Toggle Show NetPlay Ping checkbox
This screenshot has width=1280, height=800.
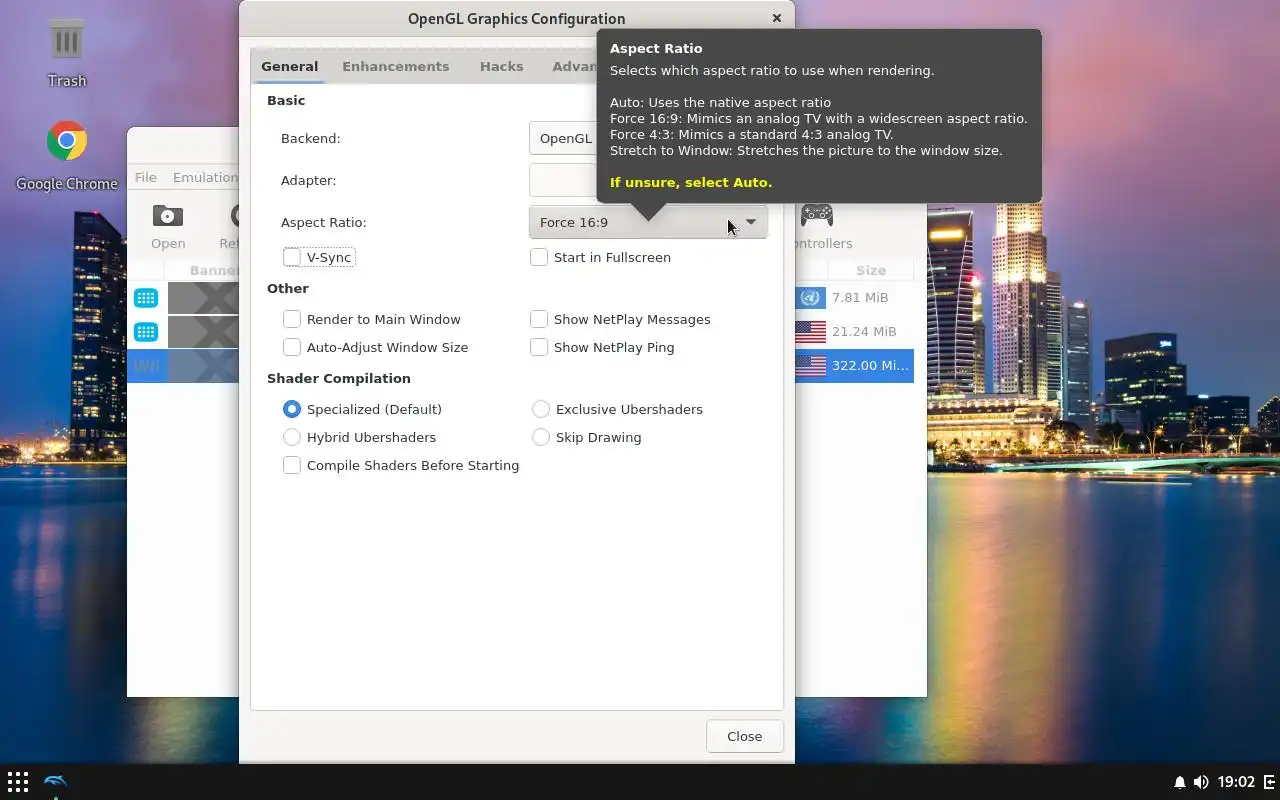(x=539, y=347)
